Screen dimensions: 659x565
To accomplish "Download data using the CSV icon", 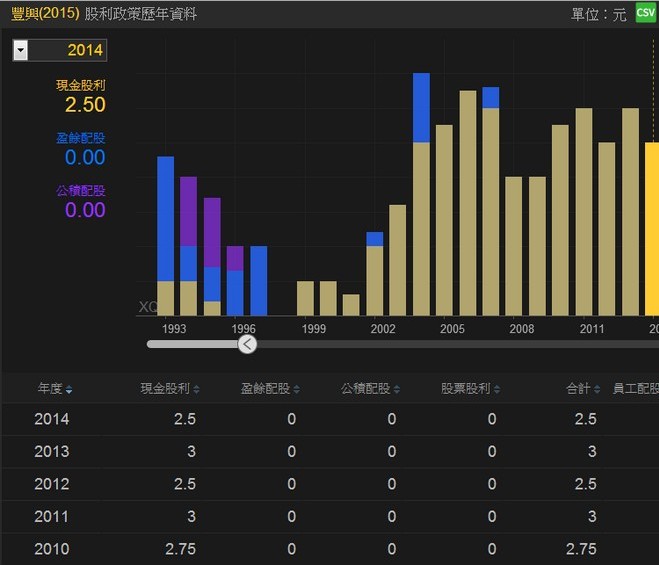I will point(646,13).
